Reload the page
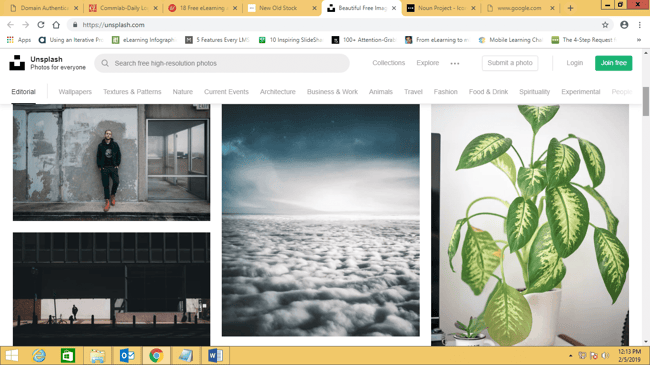Image resolution: width=650 pixels, height=365 pixels. 41,25
